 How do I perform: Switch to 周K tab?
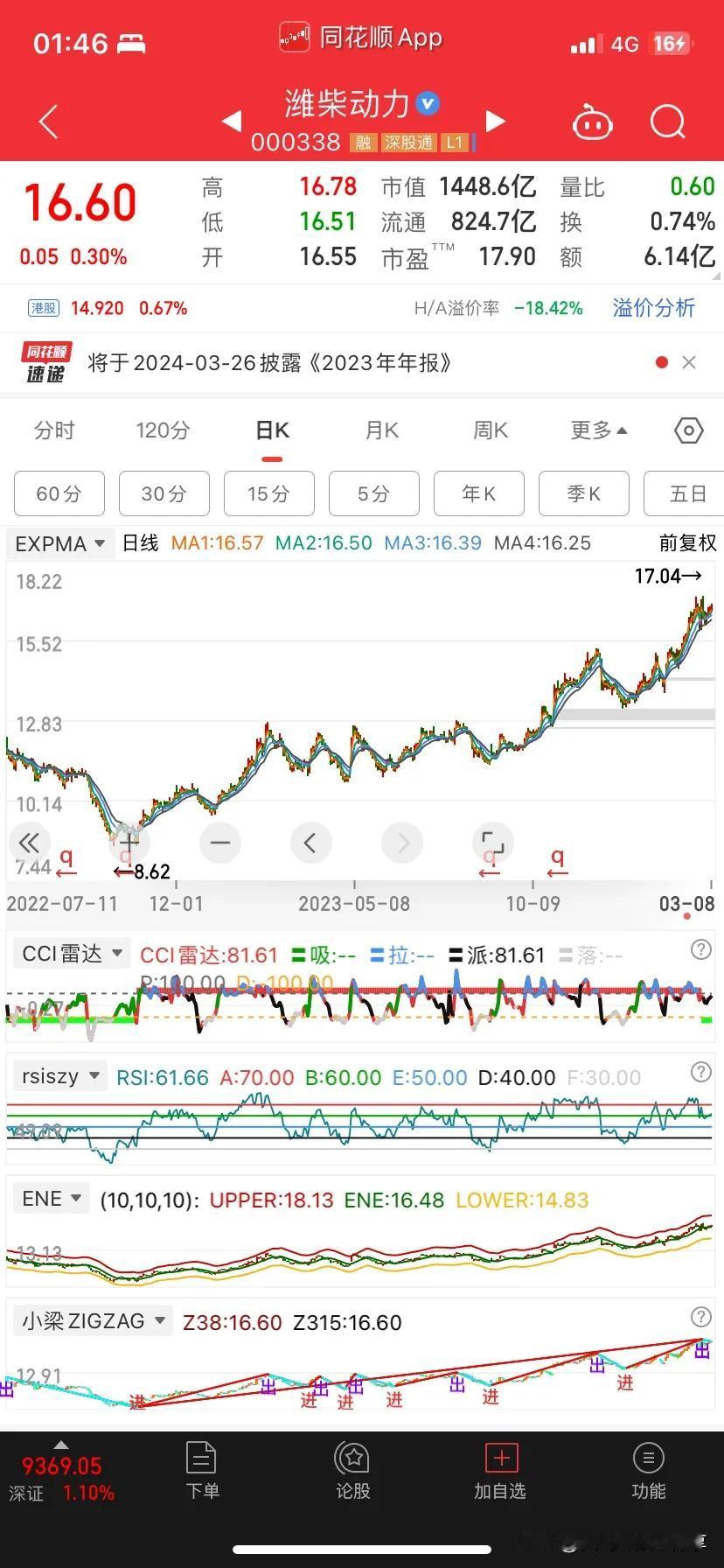pyautogui.click(x=491, y=430)
